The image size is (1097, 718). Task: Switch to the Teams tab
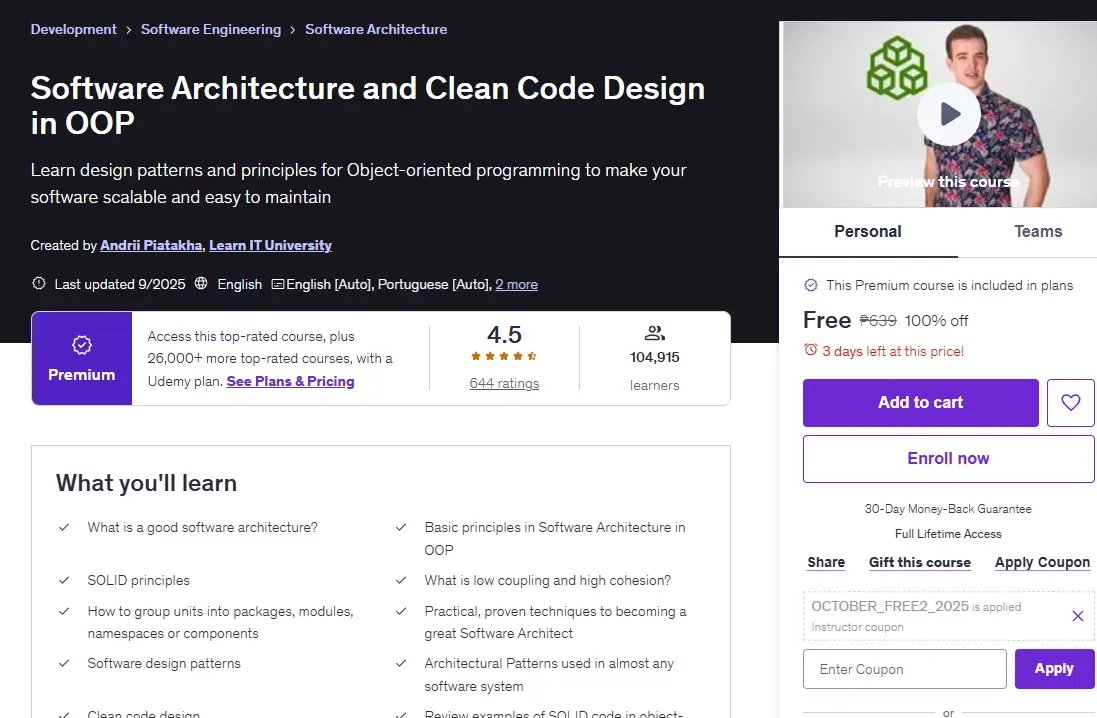1038,232
